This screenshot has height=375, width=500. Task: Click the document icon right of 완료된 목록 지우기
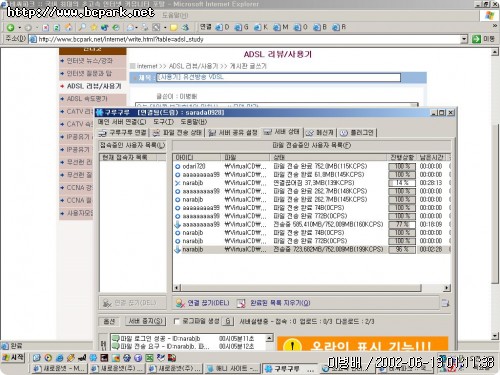(x=445, y=303)
